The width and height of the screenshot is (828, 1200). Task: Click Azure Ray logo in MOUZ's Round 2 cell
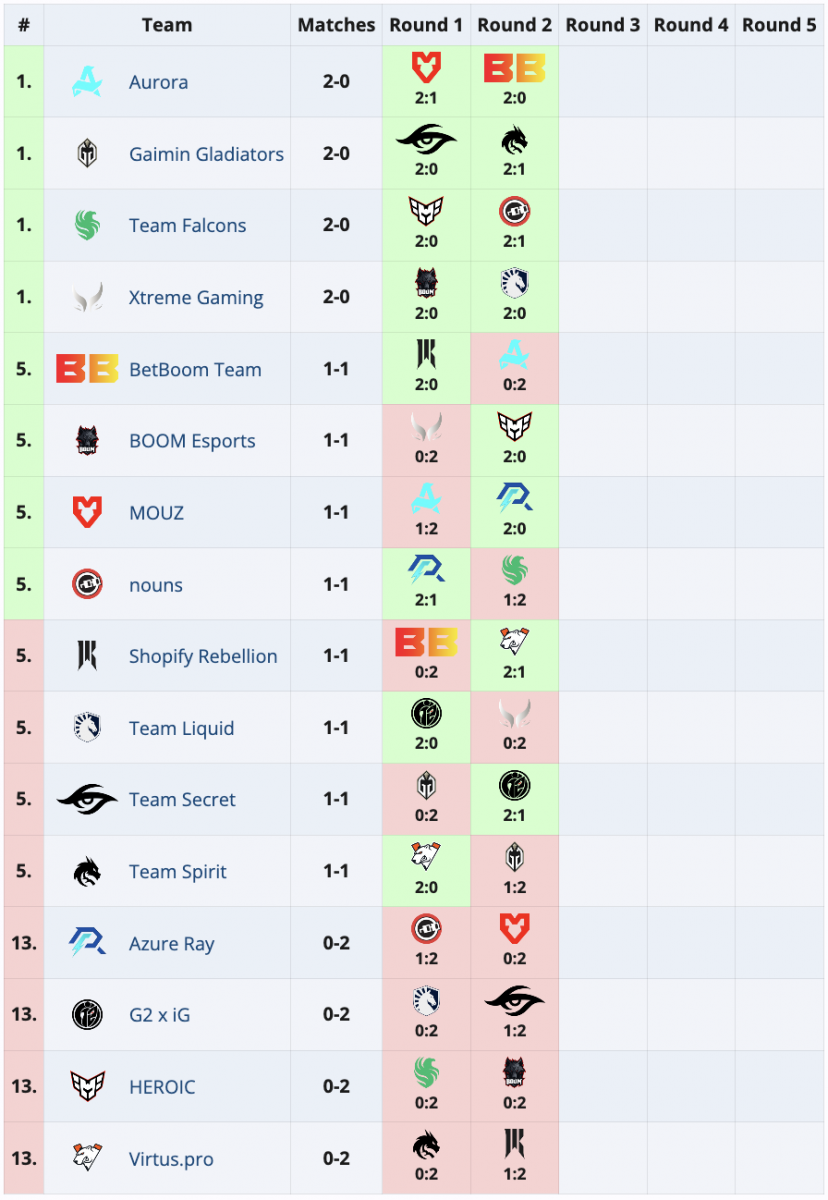514,499
